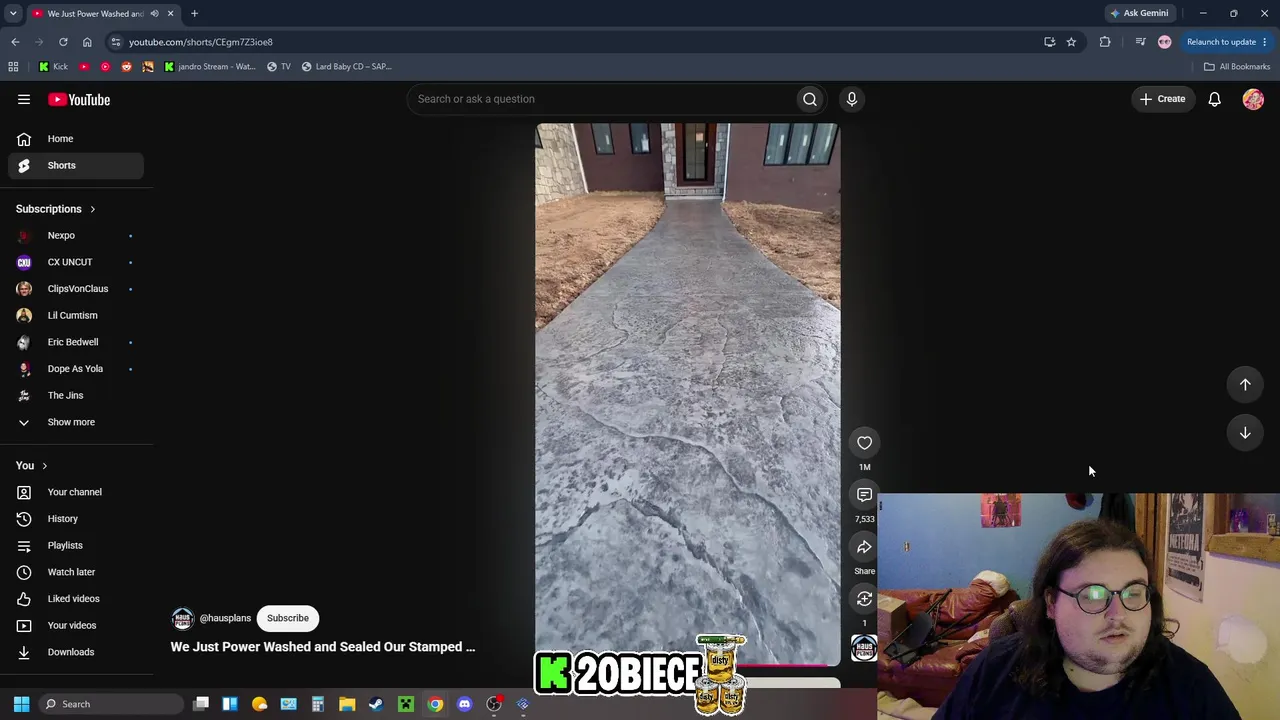
Task: Go to previous Short with the up arrow
Action: [1245, 385]
